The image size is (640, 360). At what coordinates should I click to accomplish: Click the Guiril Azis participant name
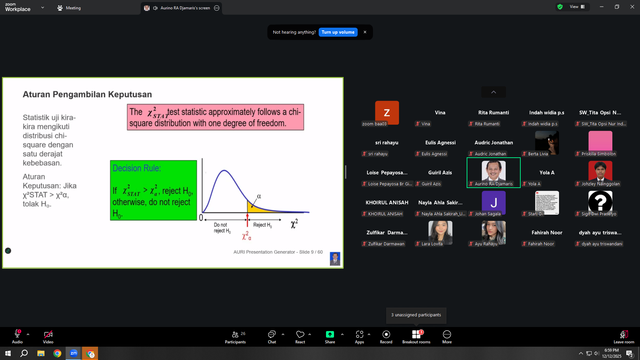click(x=440, y=173)
